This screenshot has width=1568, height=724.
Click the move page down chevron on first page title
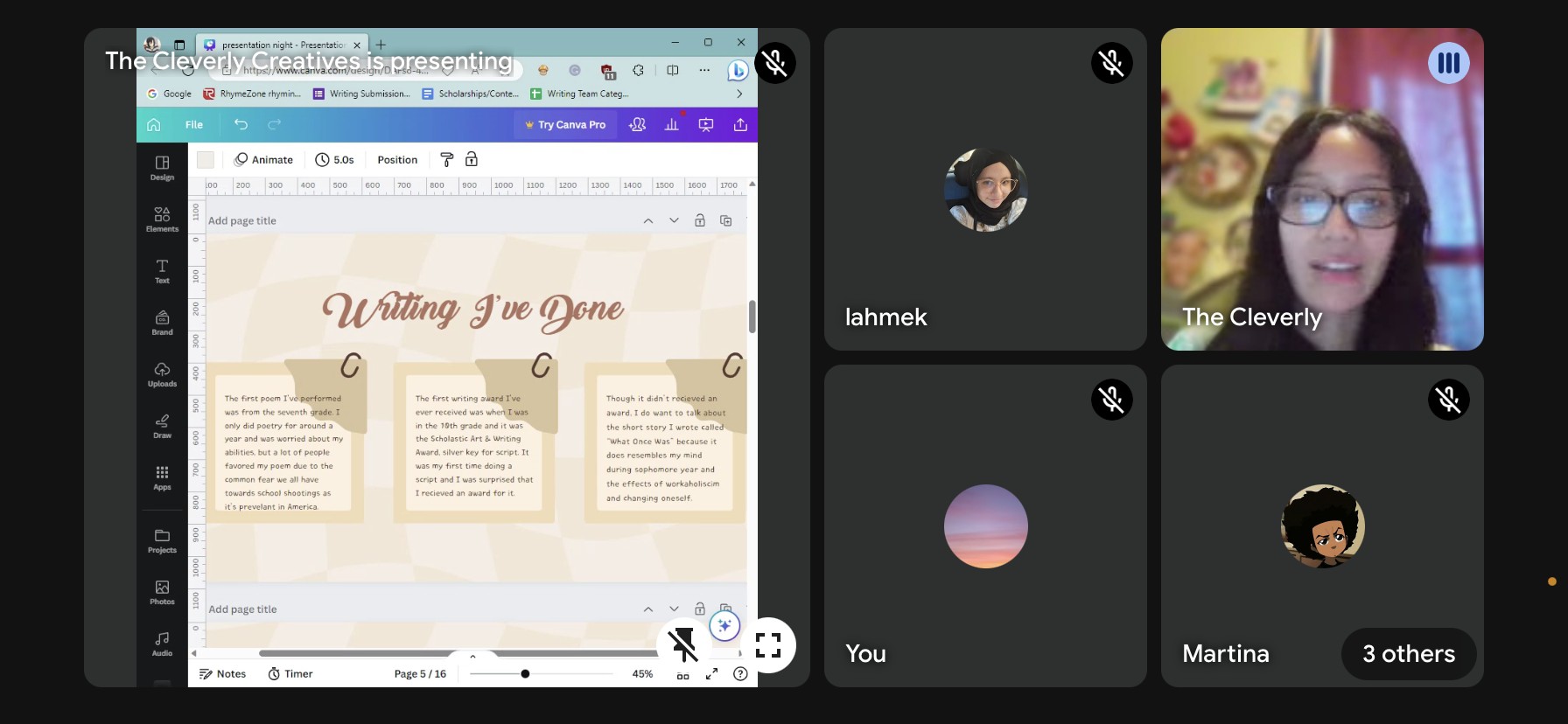tap(674, 220)
